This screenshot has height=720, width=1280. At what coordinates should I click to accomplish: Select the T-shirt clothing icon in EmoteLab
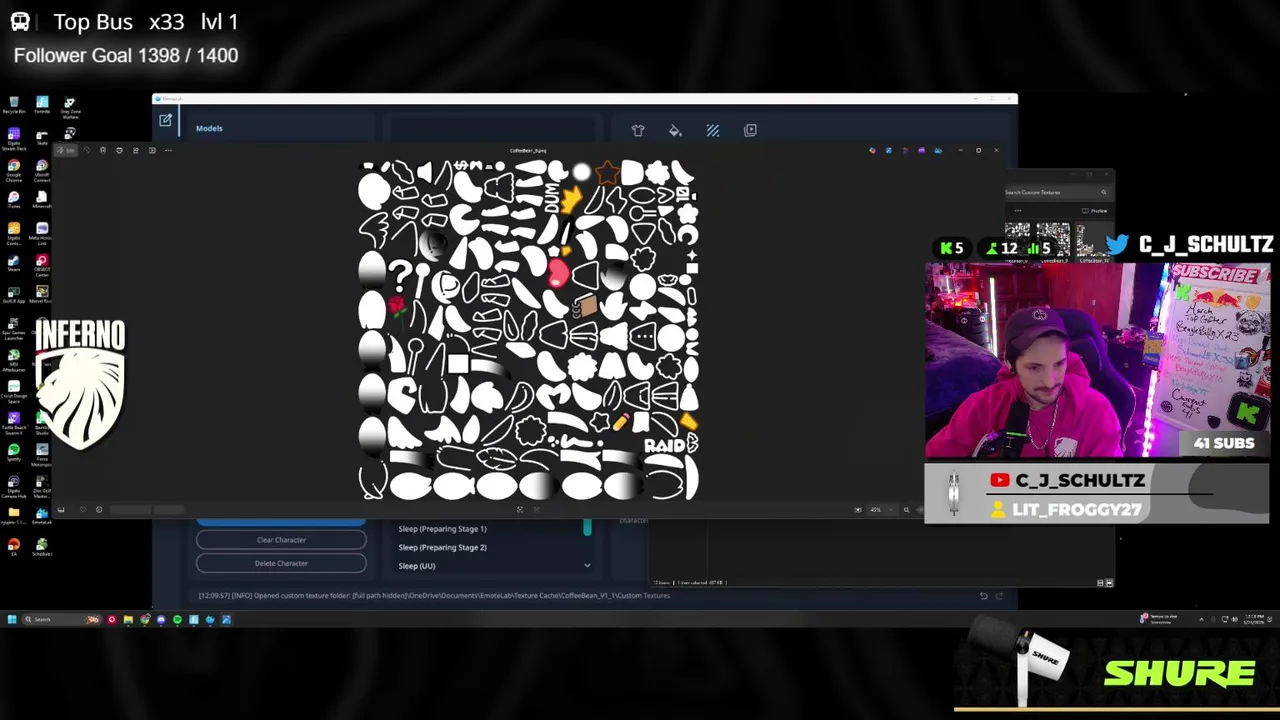pos(638,130)
